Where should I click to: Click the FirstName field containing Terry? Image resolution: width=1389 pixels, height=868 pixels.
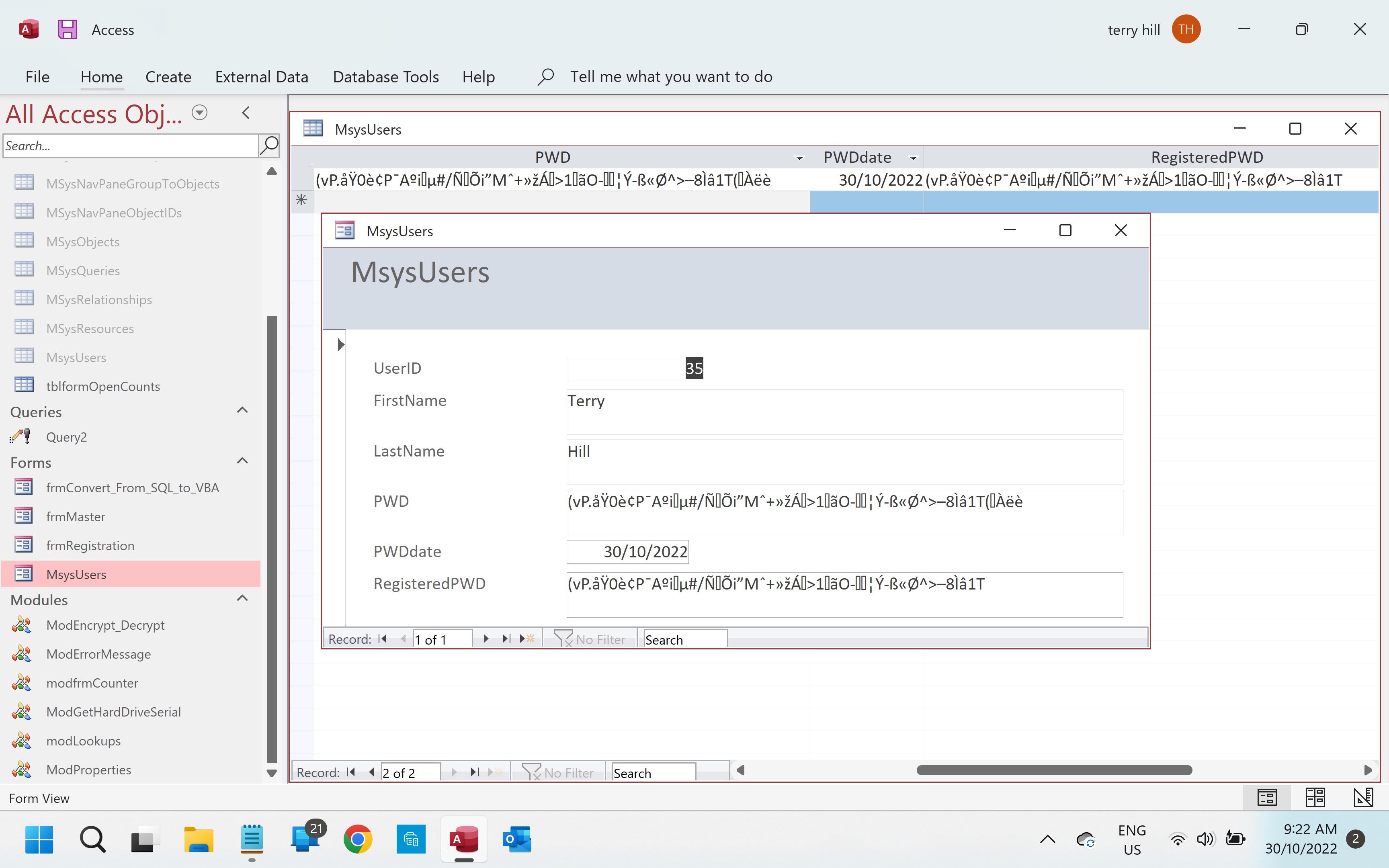(x=844, y=411)
